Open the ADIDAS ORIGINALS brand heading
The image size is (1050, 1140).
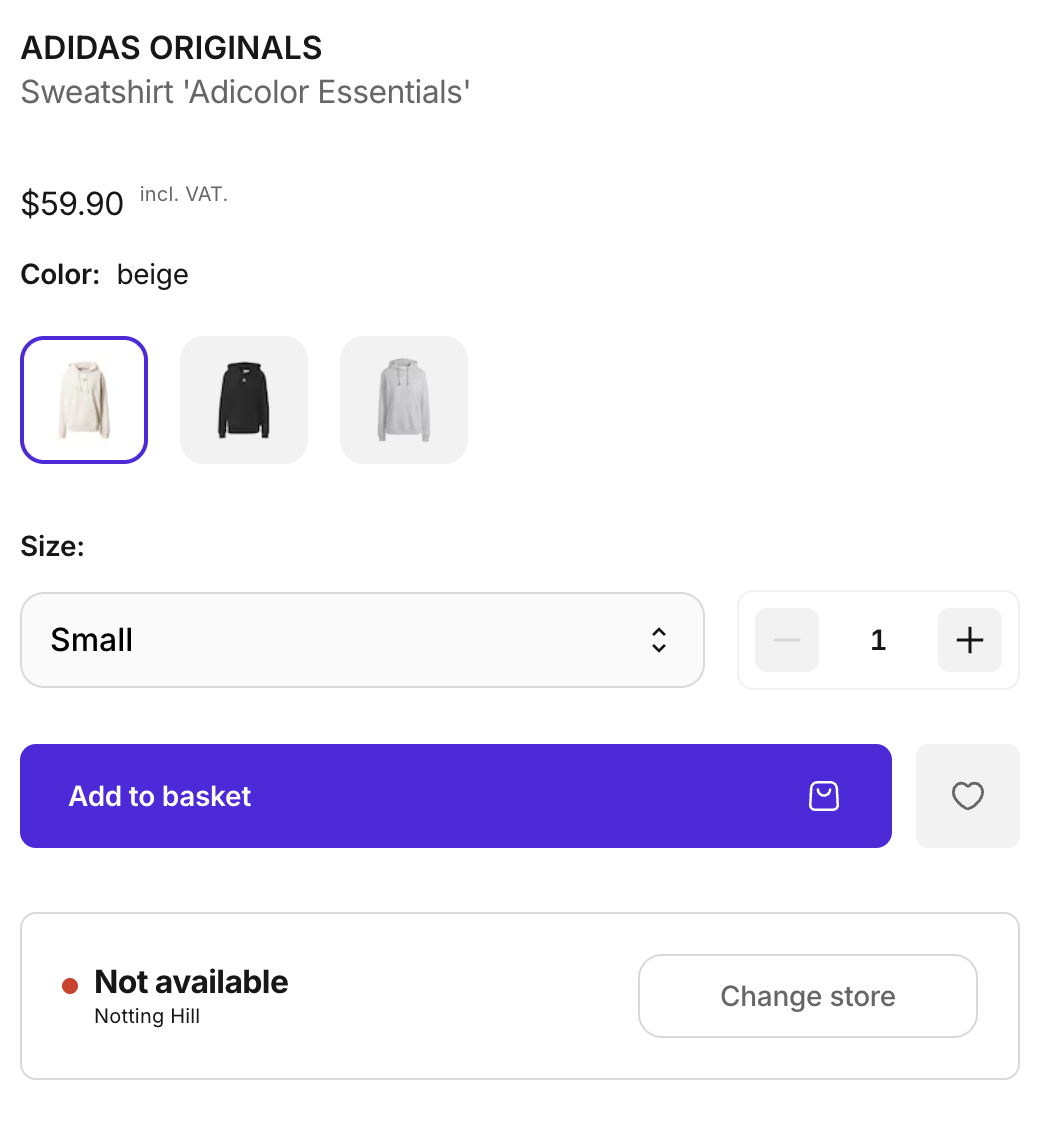(x=171, y=48)
